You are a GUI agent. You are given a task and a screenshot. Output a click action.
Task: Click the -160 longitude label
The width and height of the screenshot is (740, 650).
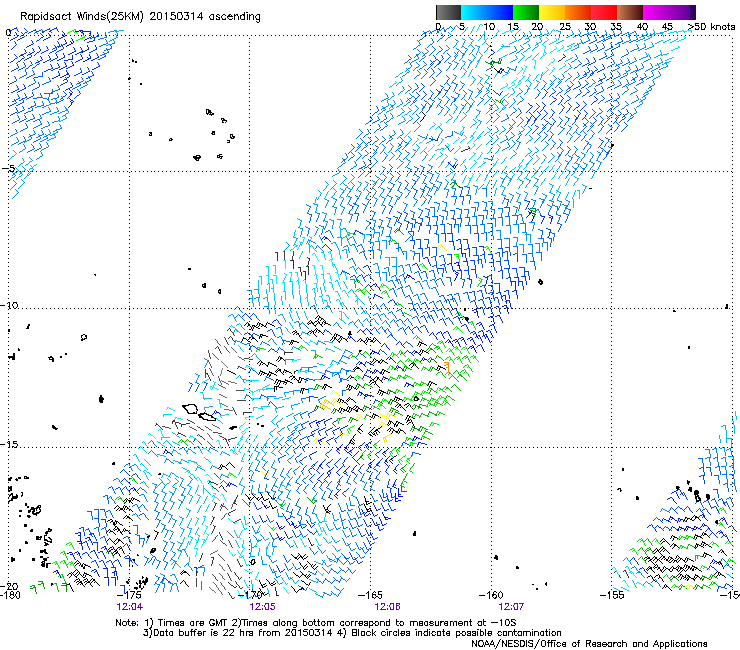[491, 595]
